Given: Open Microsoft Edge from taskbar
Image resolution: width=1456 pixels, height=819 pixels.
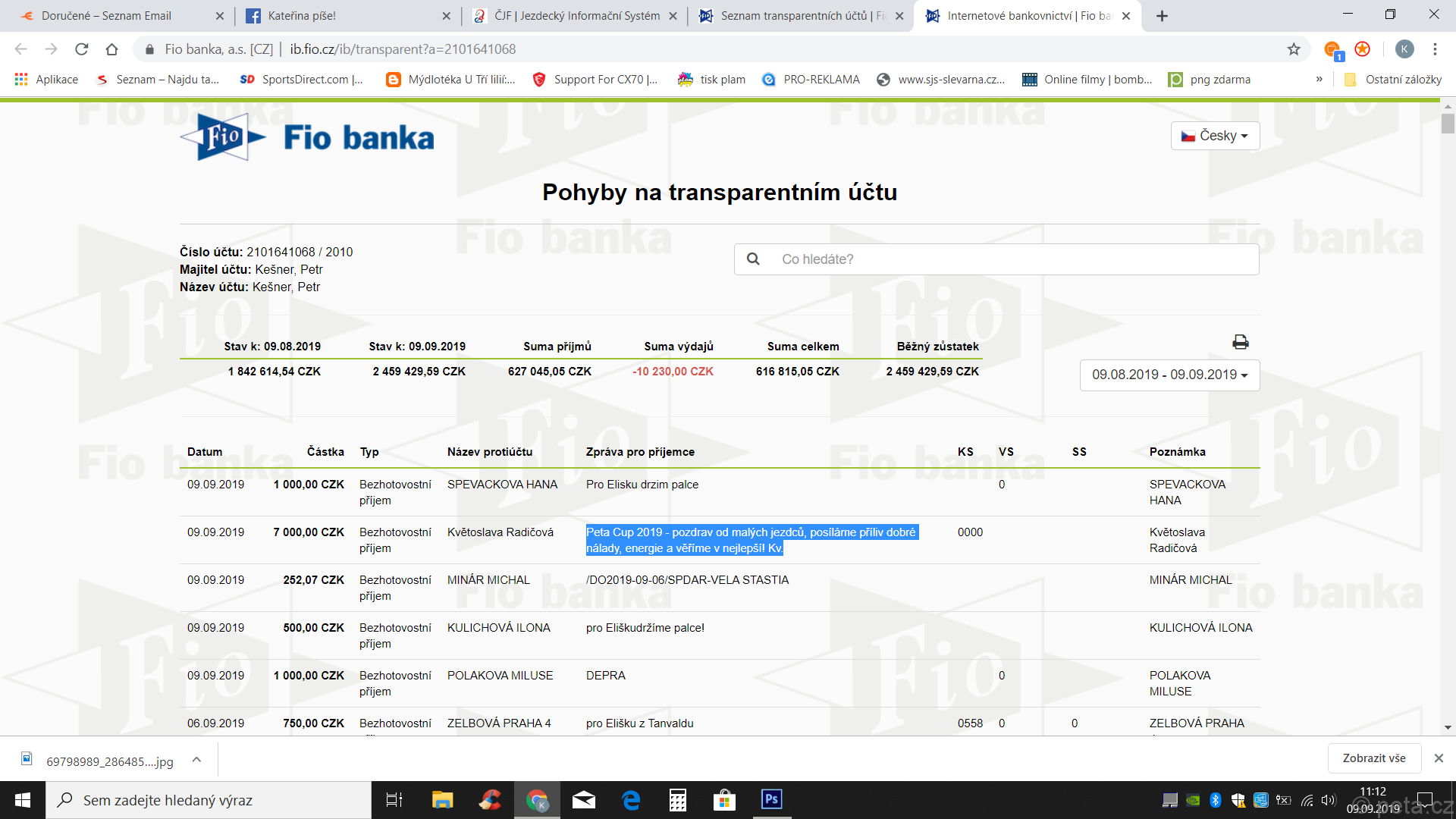Looking at the screenshot, I should (630, 799).
